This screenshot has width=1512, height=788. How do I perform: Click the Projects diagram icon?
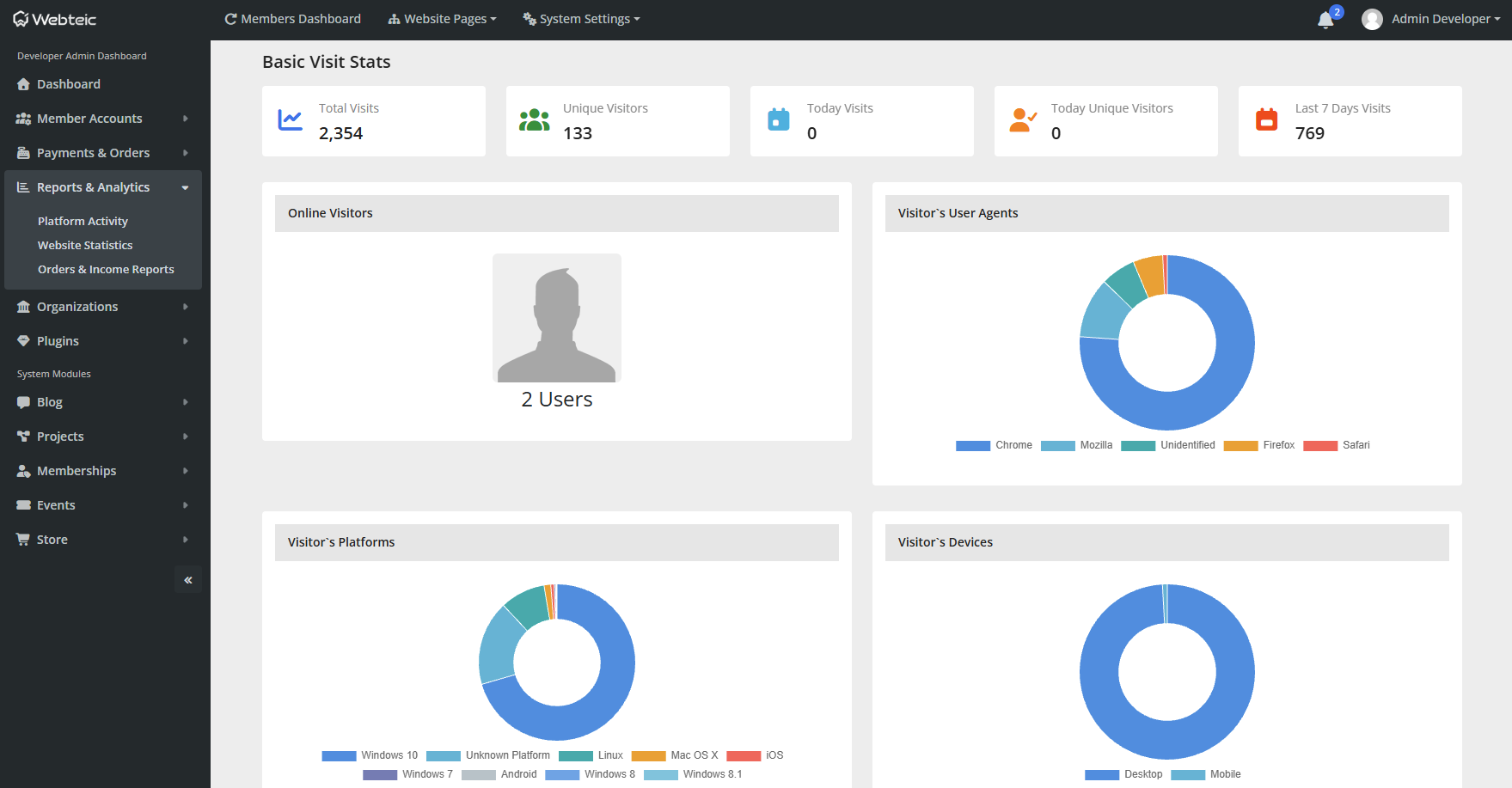click(x=23, y=437)
